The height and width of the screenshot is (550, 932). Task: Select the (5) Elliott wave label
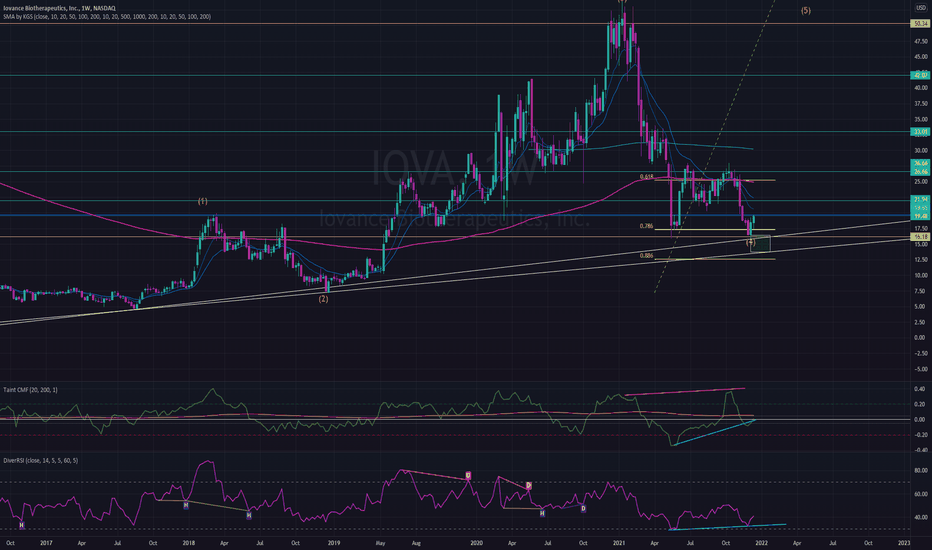click(805, 11)
